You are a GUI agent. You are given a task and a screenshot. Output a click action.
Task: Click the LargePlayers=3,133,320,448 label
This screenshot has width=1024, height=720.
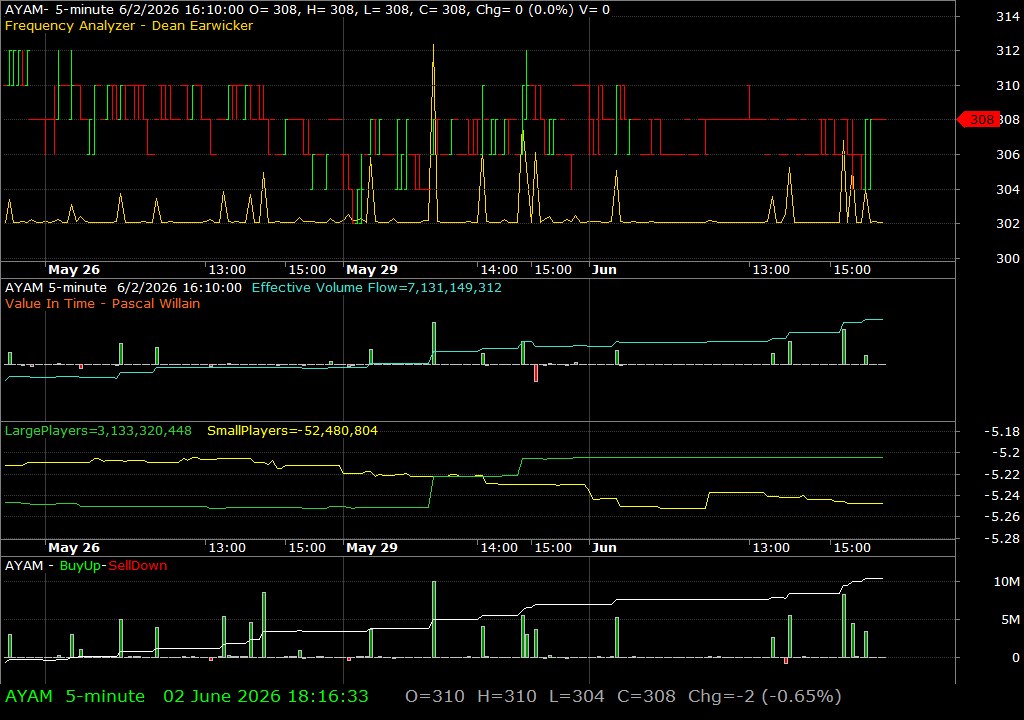pos(98,431)
